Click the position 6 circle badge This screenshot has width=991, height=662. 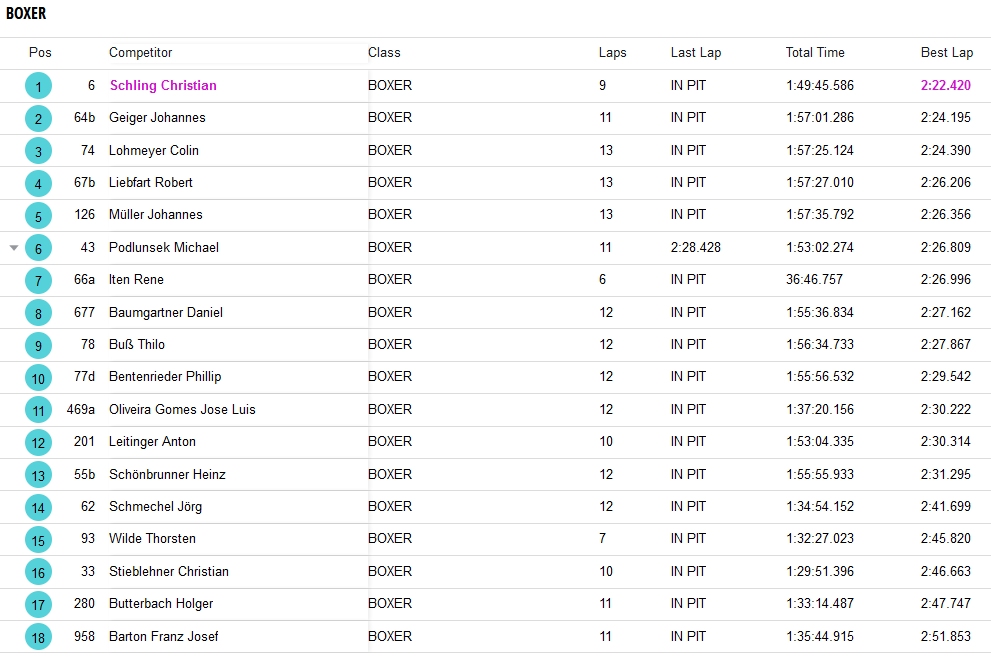(38, 248)
